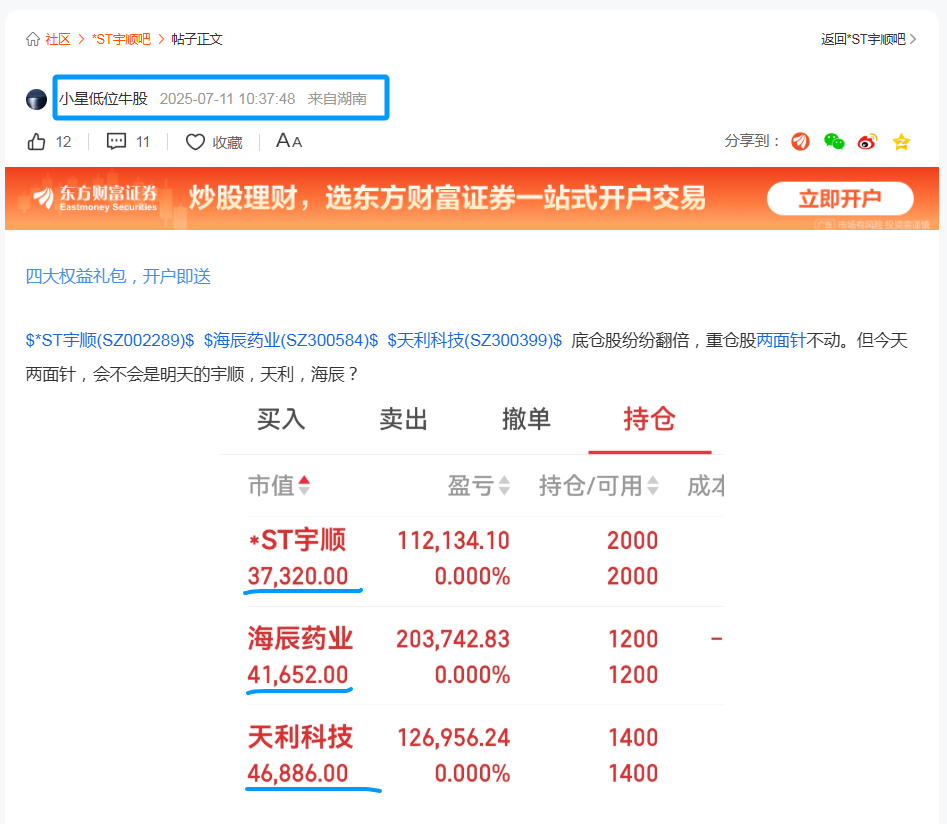
Task: Sort holdings by 市值 column arrow
Action: pyautogui.click(x=304, y=485)
